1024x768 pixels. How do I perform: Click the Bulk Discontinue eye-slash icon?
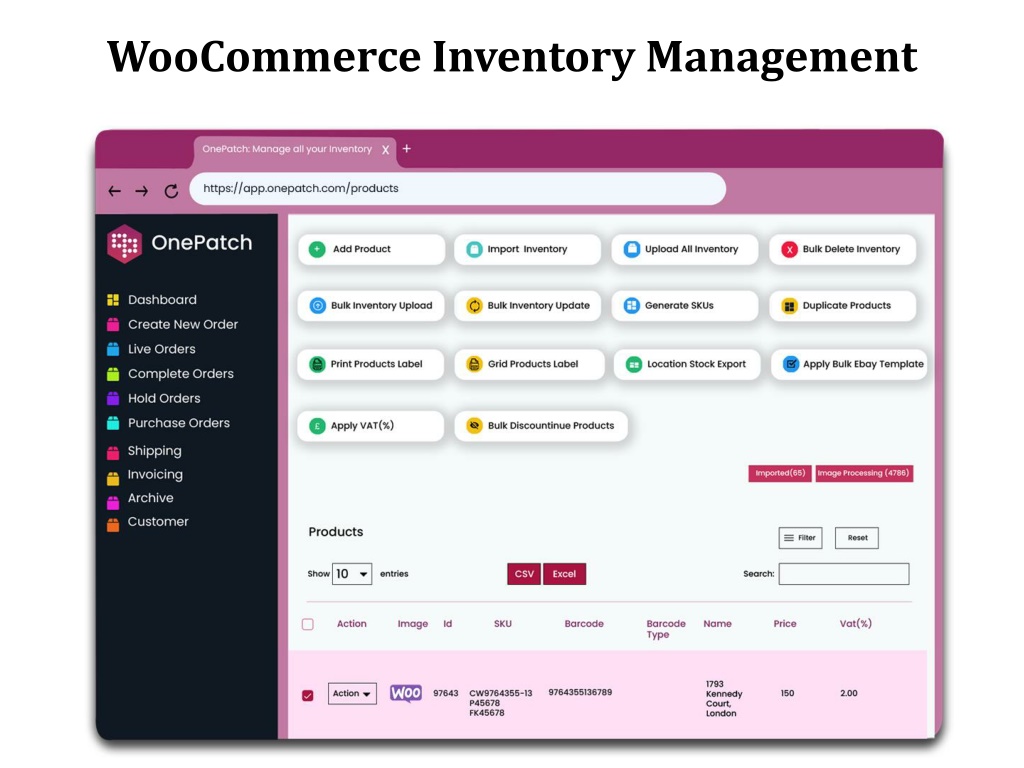point(474,426)
